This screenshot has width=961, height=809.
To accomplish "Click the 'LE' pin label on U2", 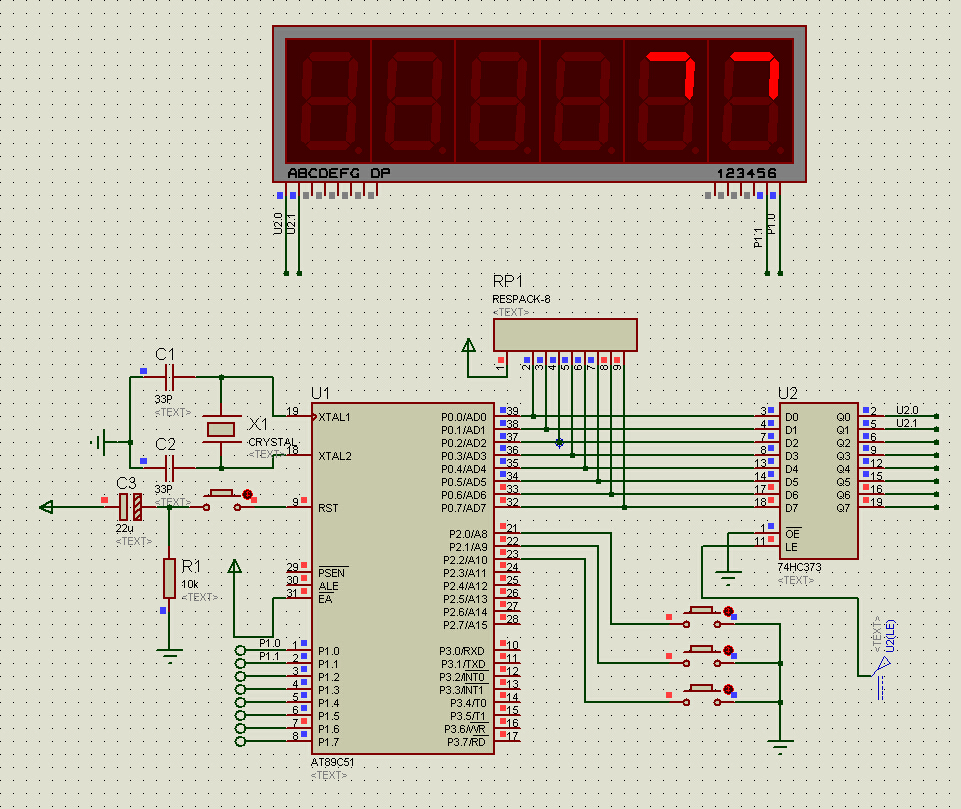I will click(x=791, y=547).
